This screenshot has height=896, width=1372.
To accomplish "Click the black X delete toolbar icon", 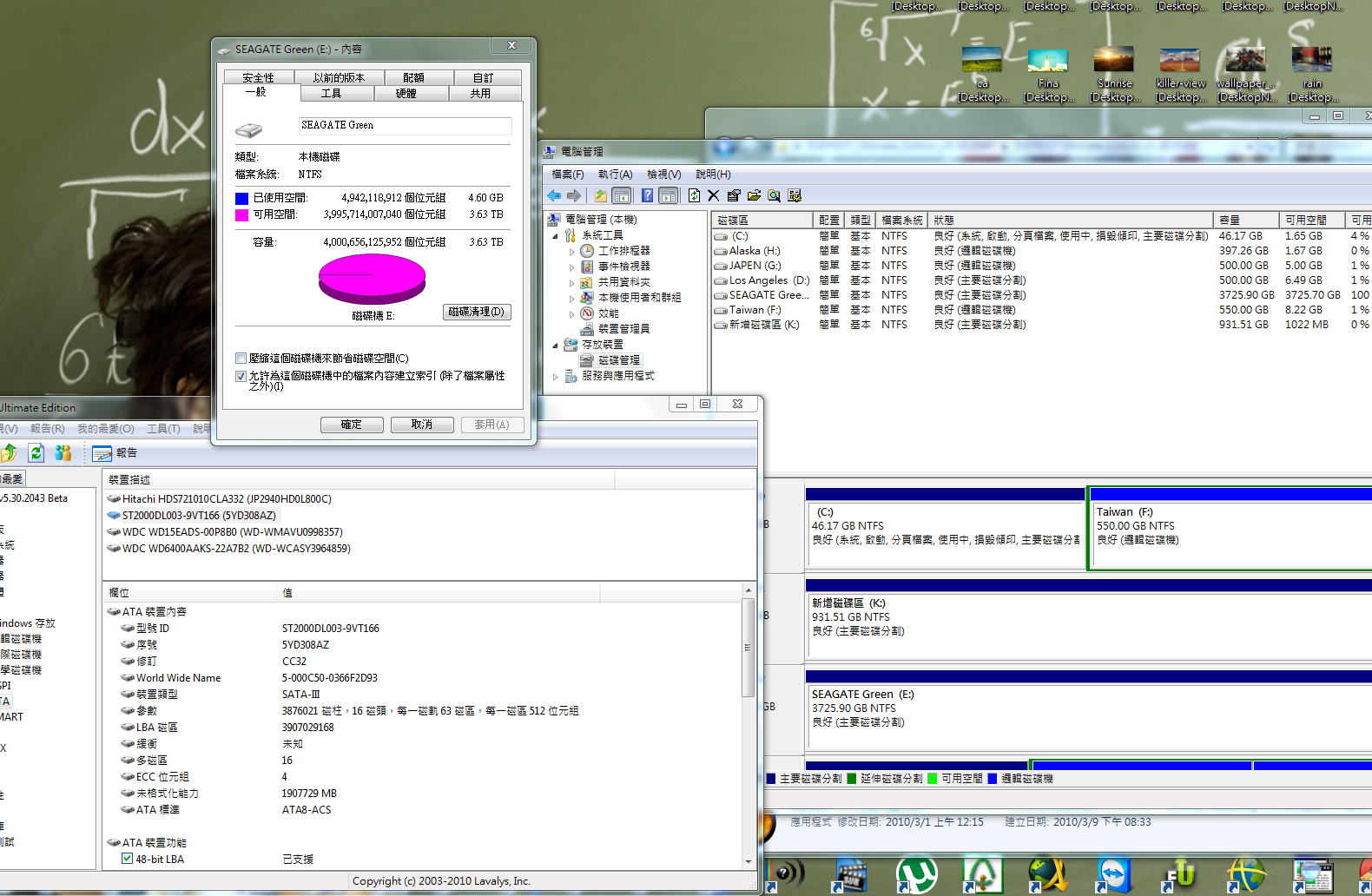I will [714, 196].
